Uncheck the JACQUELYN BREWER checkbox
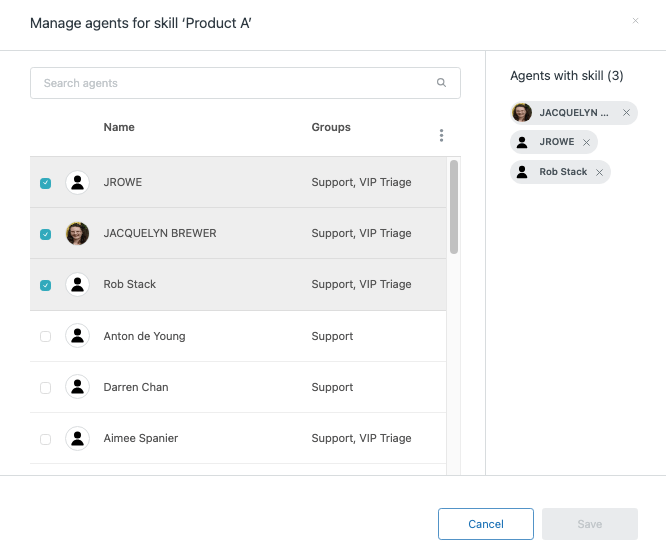Image resolution: width=666 pixels, height=556 pixels. [x=45, y=234]
